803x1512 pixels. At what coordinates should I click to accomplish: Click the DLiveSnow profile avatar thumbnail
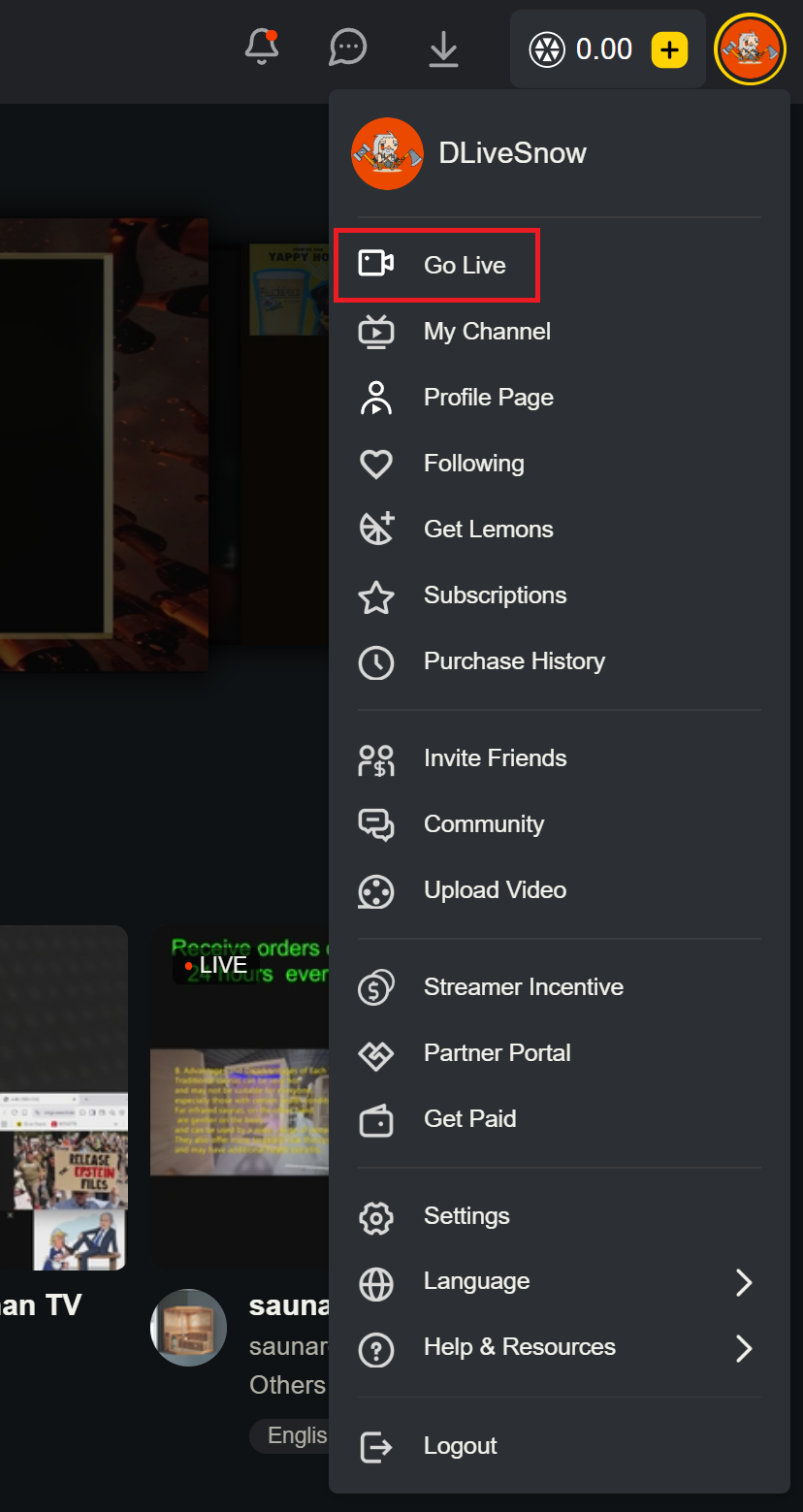387,152
